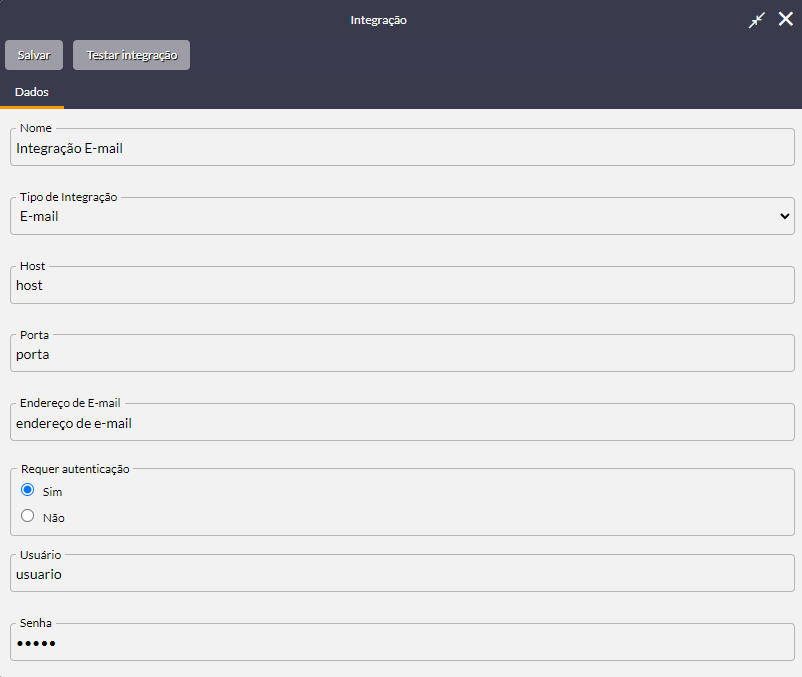Select the Sim radio button
The height and width of the screenshot is (677, 802).
pos(28,490)
